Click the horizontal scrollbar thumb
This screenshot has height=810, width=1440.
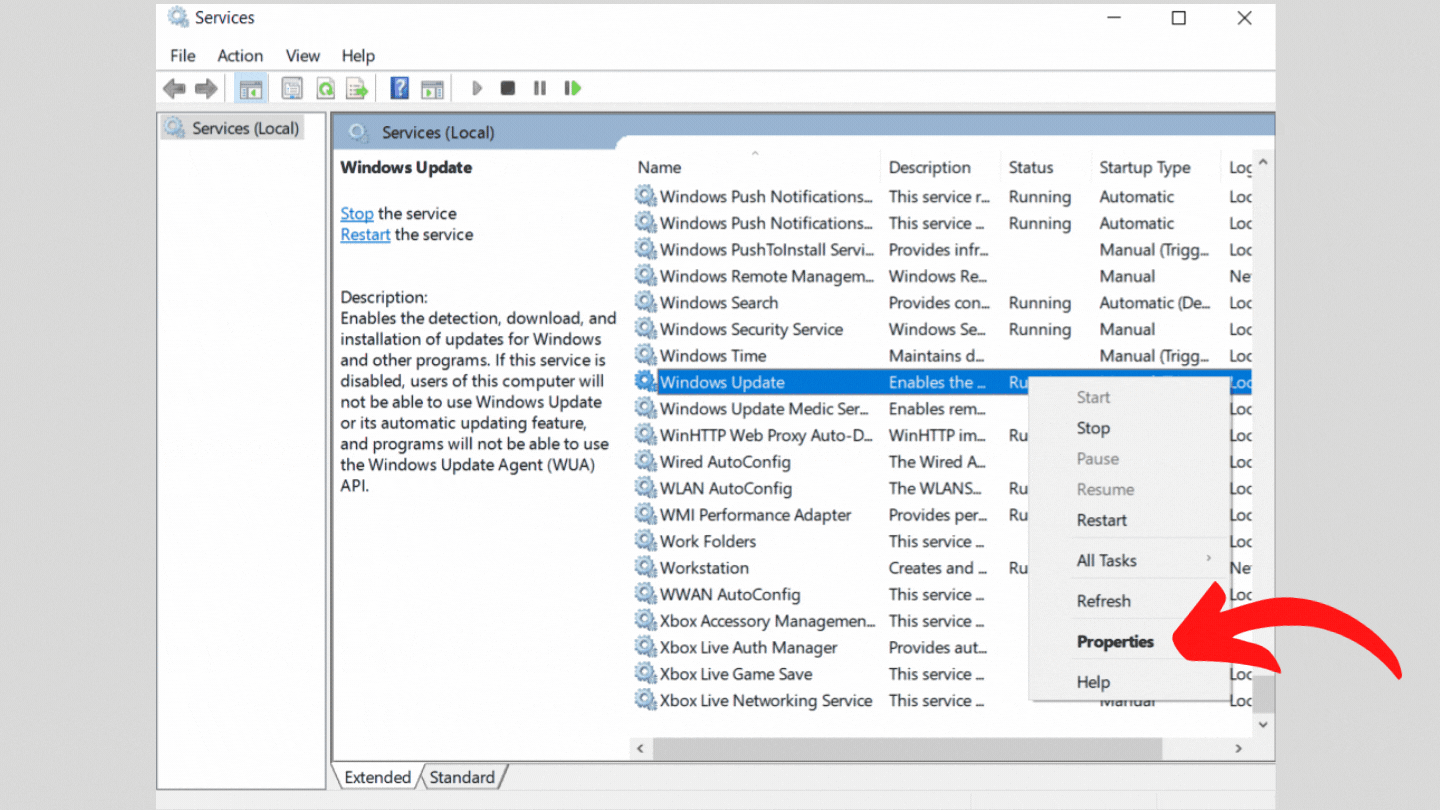[x=908, y=748]
